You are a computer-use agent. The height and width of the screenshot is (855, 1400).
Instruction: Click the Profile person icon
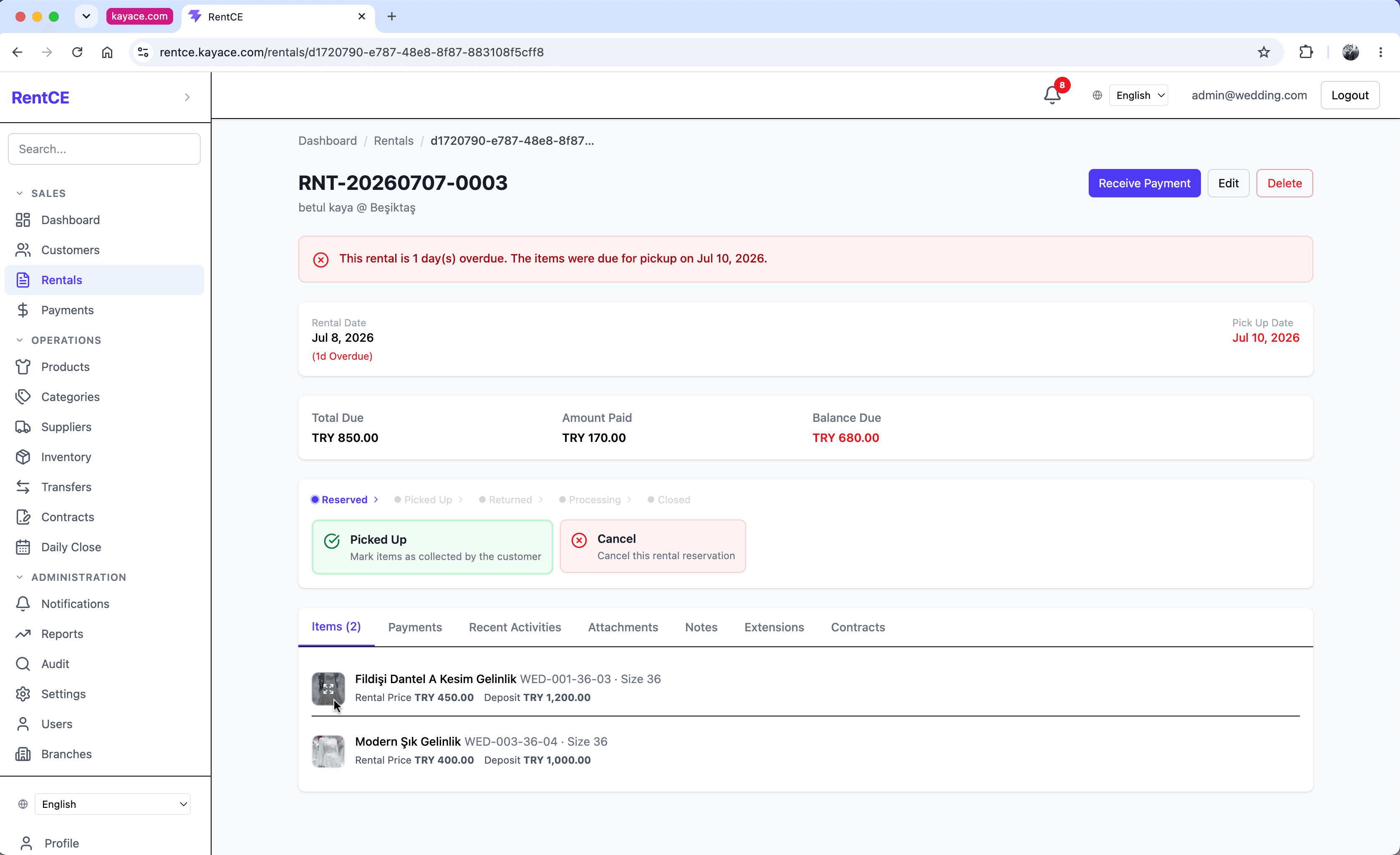coord(26,844)
